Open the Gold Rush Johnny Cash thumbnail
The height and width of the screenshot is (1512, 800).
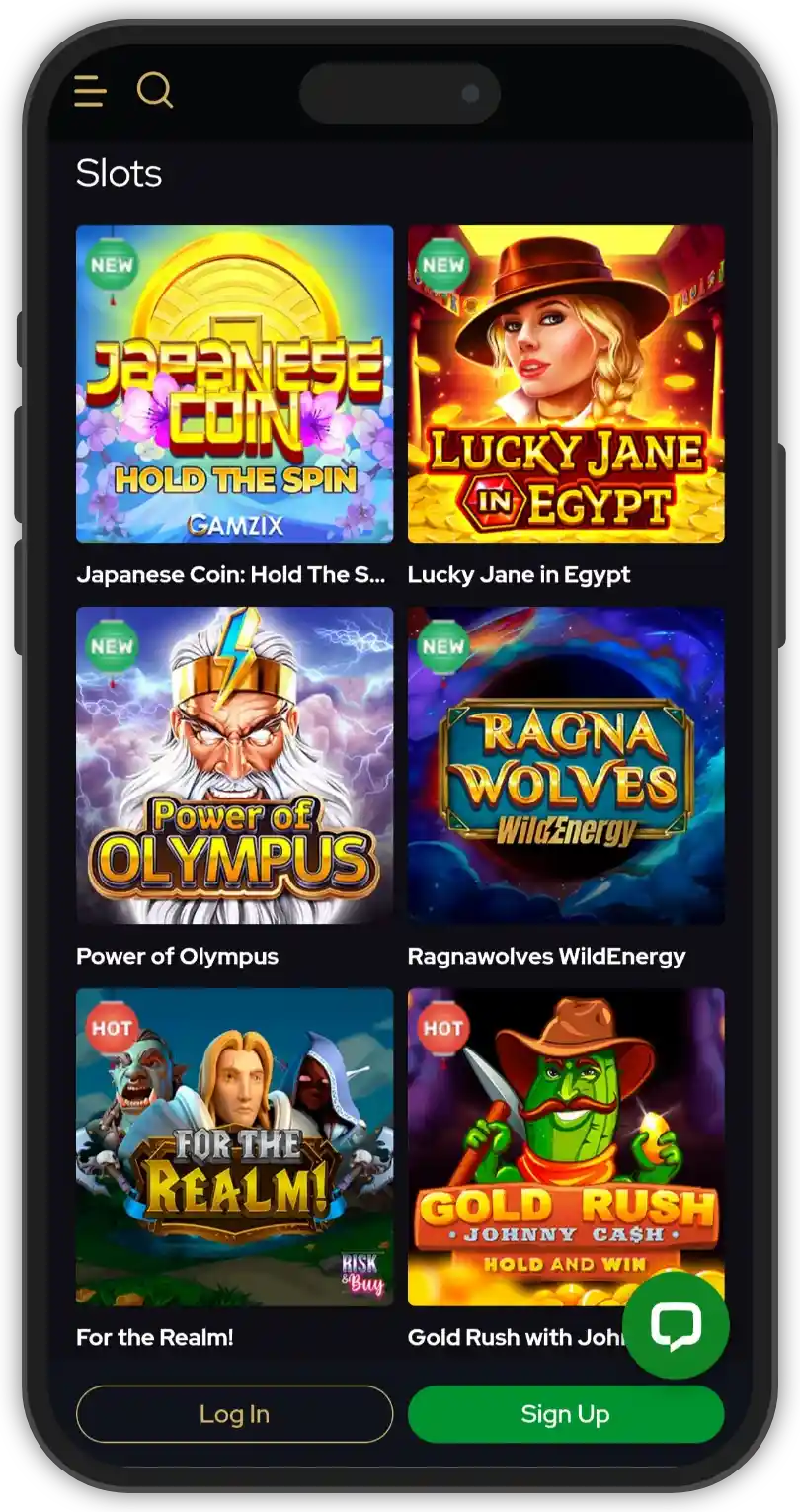(566, 1147)
